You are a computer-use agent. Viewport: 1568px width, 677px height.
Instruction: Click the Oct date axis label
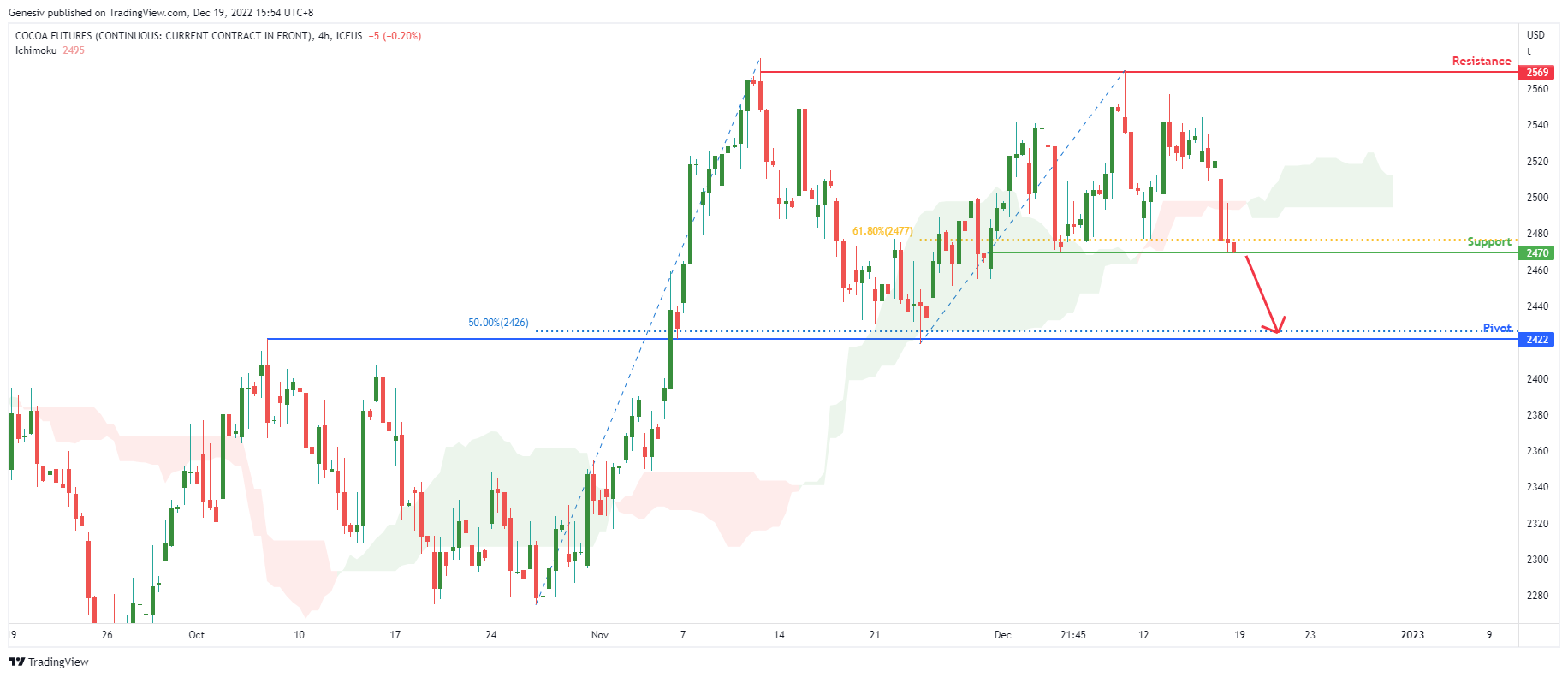coord(196,635)
